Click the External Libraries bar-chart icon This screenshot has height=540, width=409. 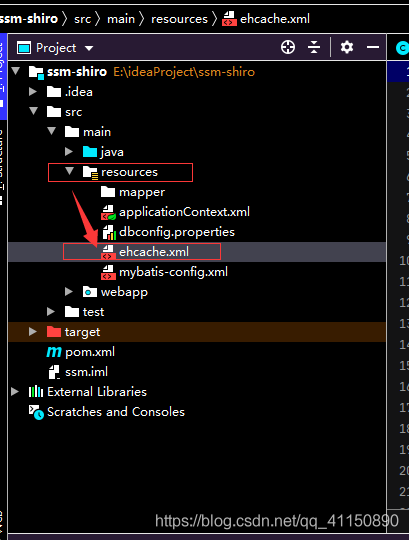coord(36,392)
